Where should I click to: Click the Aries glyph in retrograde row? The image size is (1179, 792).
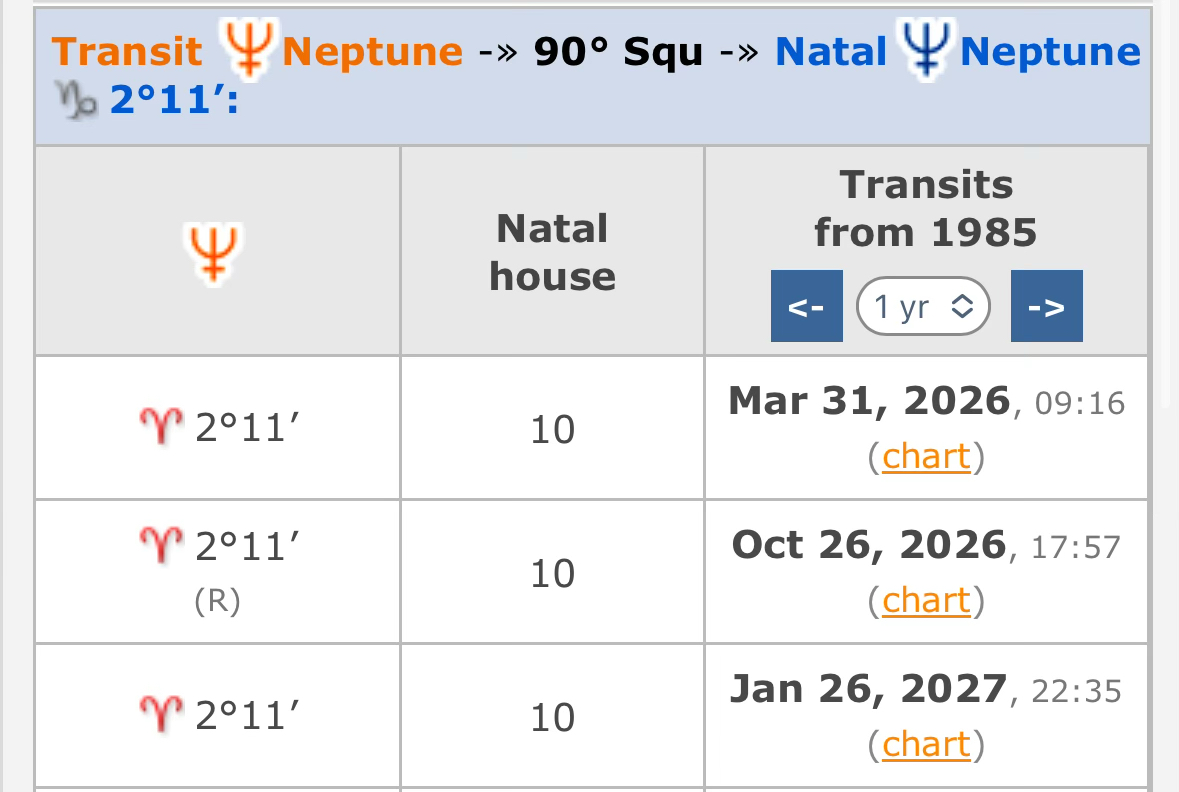(162, 547)
